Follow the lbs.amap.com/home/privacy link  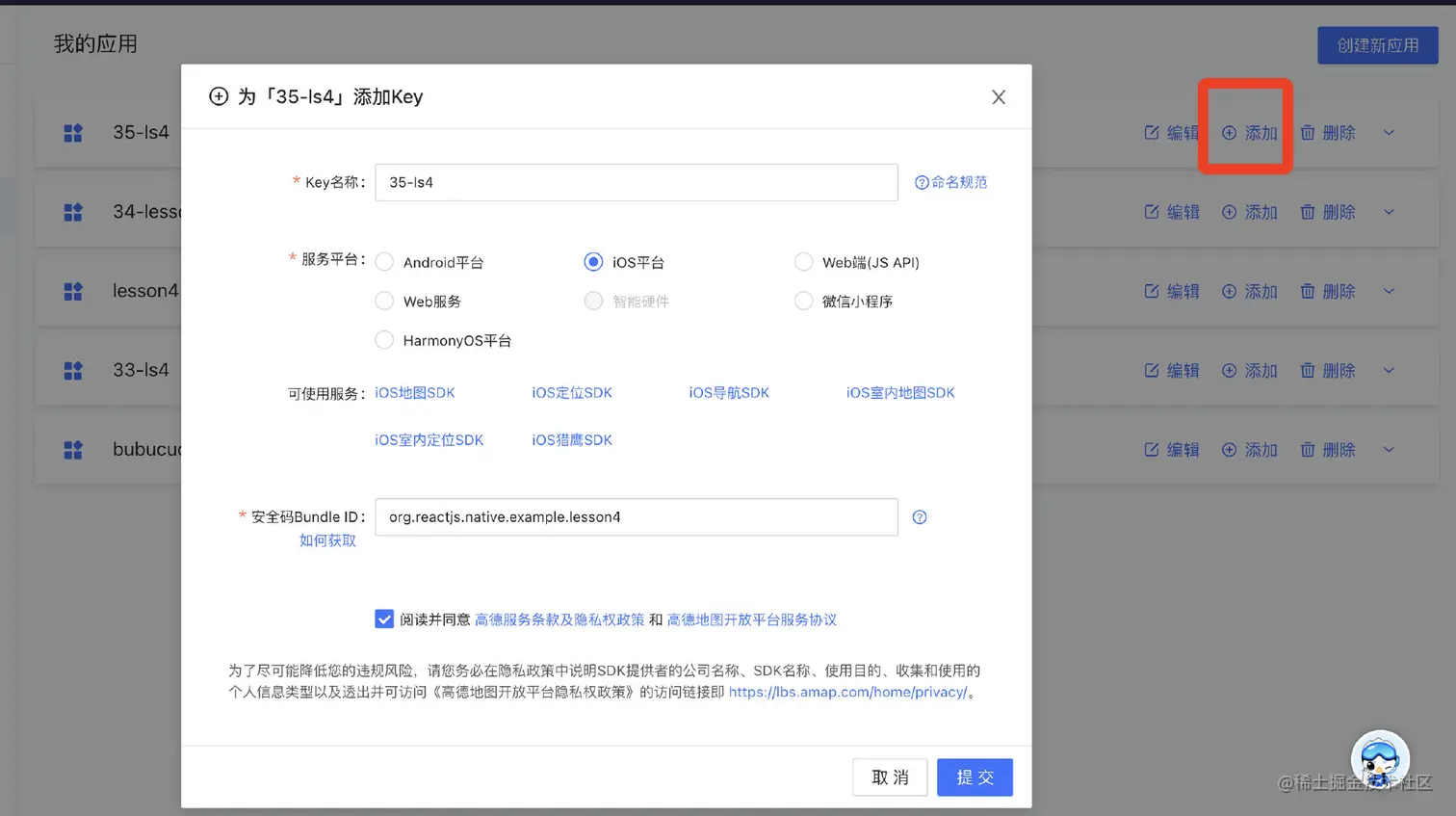[848, 692]
